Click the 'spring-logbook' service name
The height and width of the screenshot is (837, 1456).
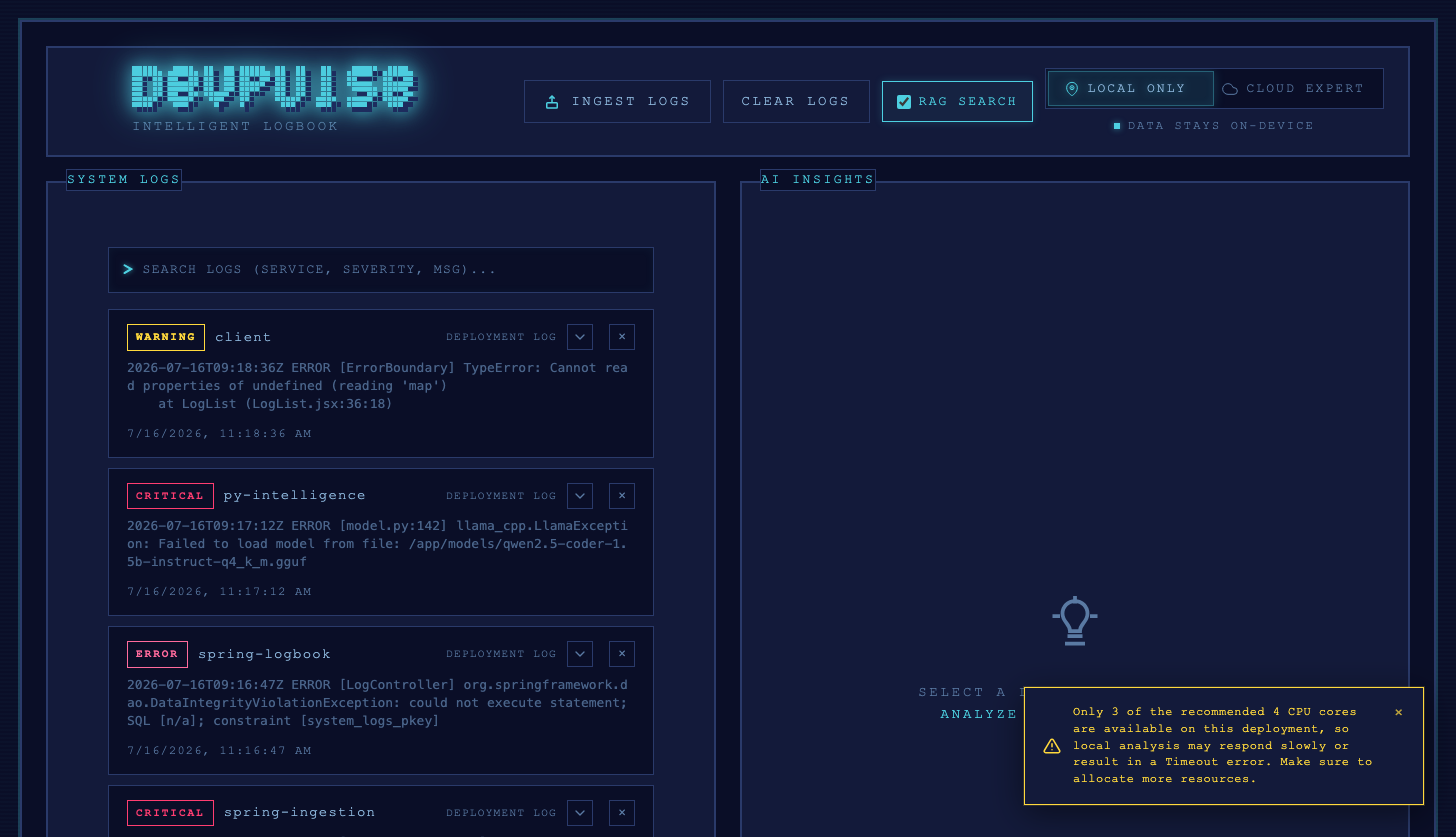tap(264, 654)
